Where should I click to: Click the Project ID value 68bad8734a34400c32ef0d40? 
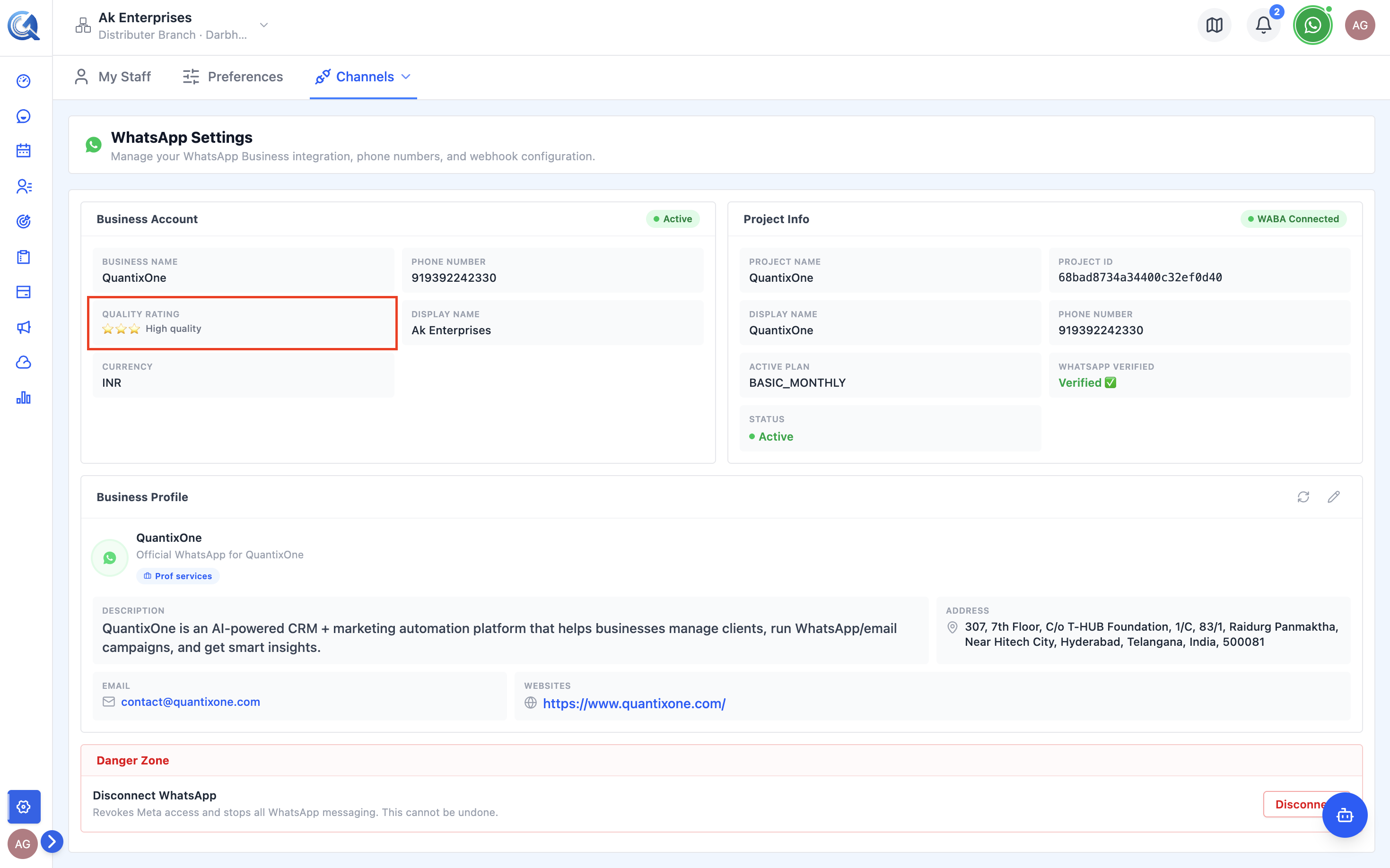[x=1140, y=278]
